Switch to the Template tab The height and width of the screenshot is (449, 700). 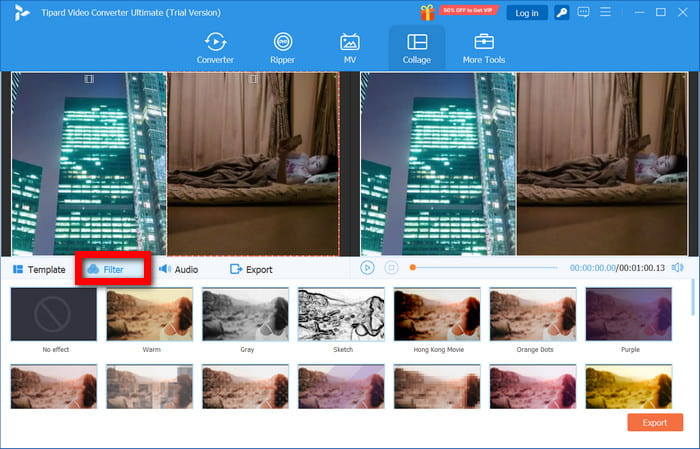39,270
